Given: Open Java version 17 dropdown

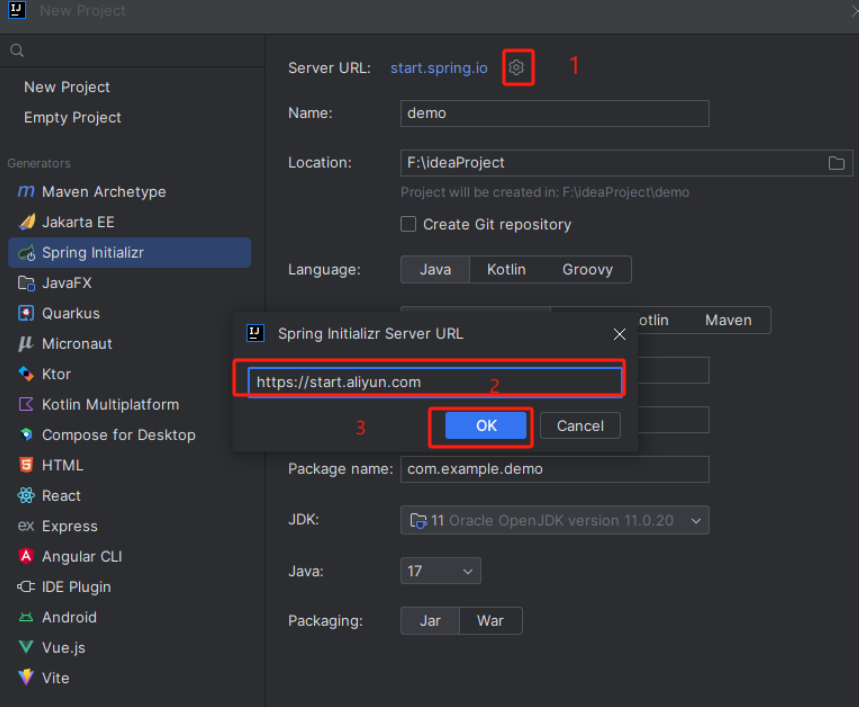Looking at the screenshot, I should tap(440, 571).
